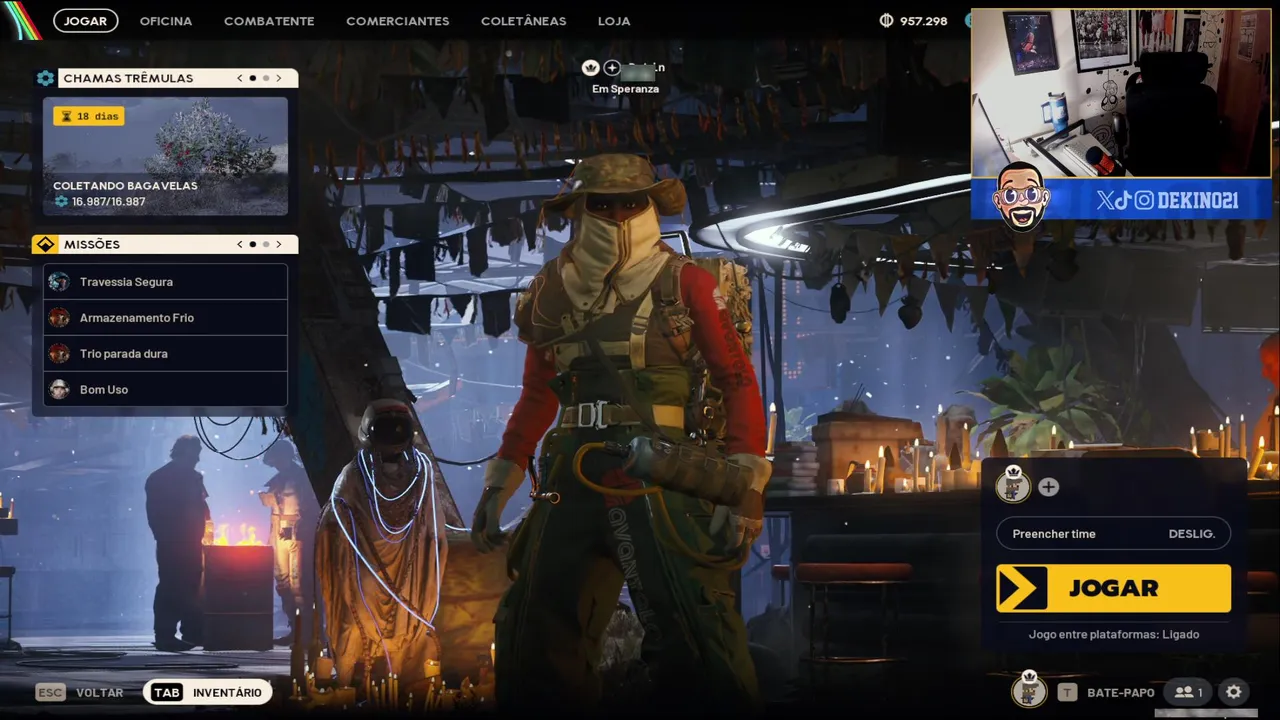Click the X logo on stream banner
The image size is (1280, 720).
click(x=1104, y=200)
